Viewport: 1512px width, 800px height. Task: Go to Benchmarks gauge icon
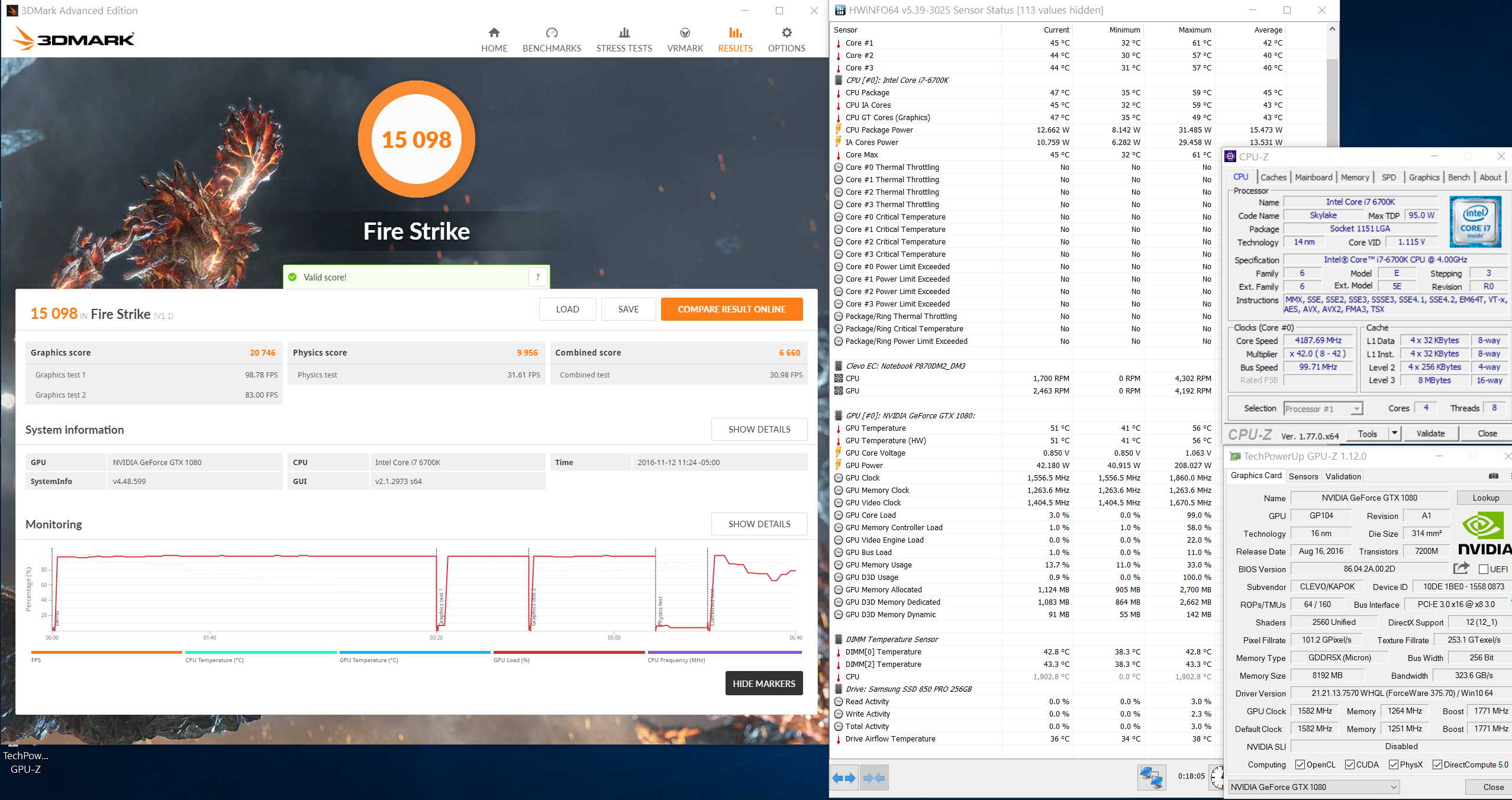coord(552,33)
